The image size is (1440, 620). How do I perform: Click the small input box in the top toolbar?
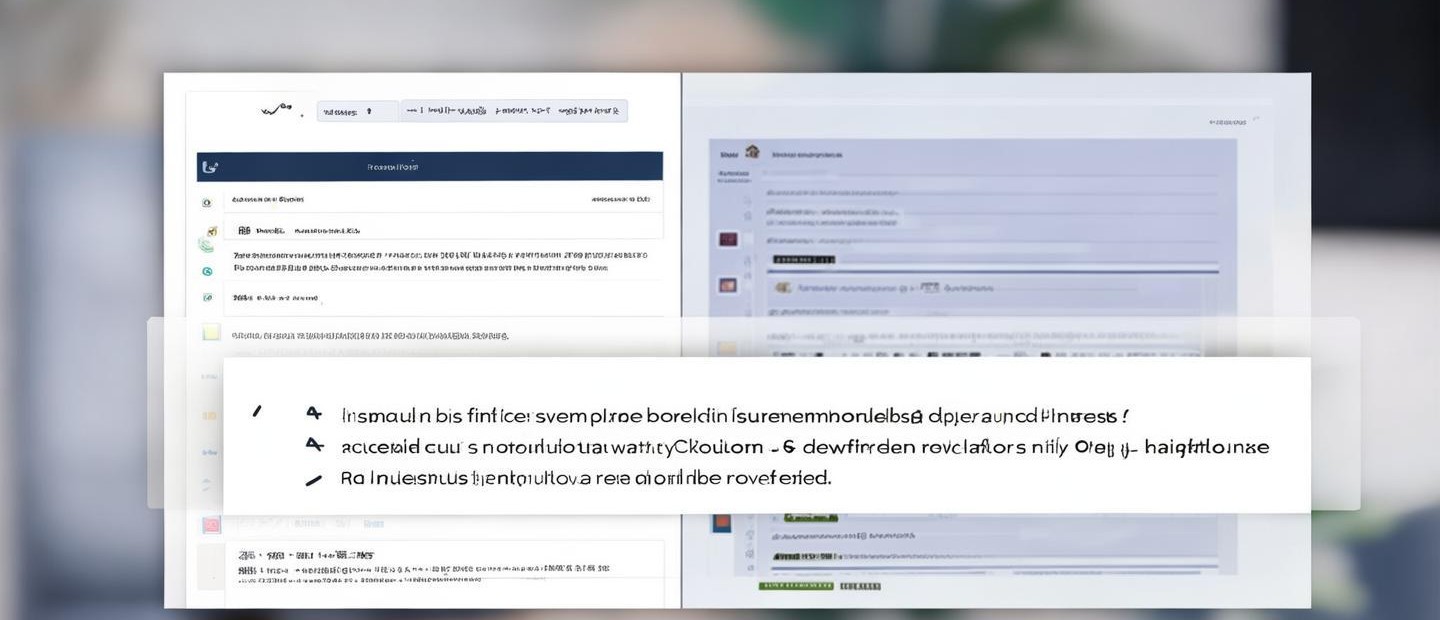point(357,112)
